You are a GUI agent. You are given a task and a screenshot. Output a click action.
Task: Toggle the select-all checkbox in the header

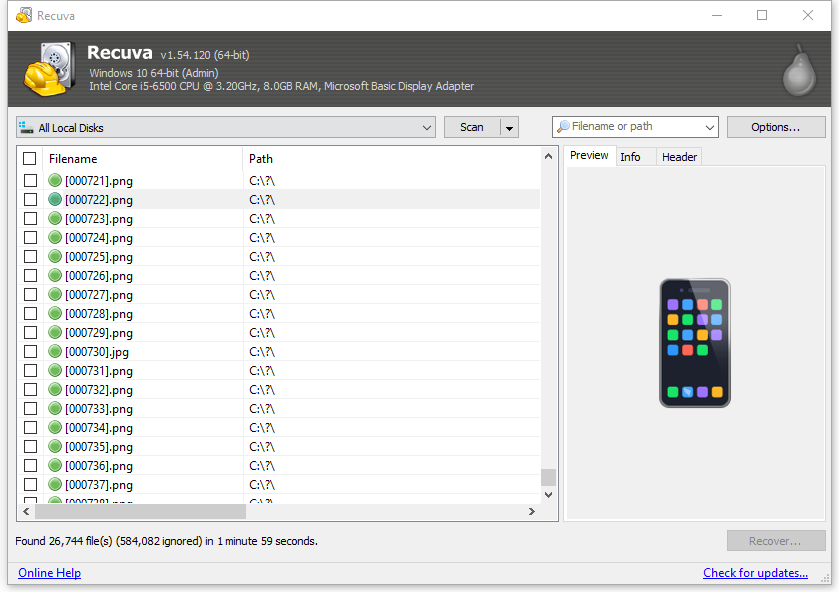pyautogui.click(x=29, y=158)
